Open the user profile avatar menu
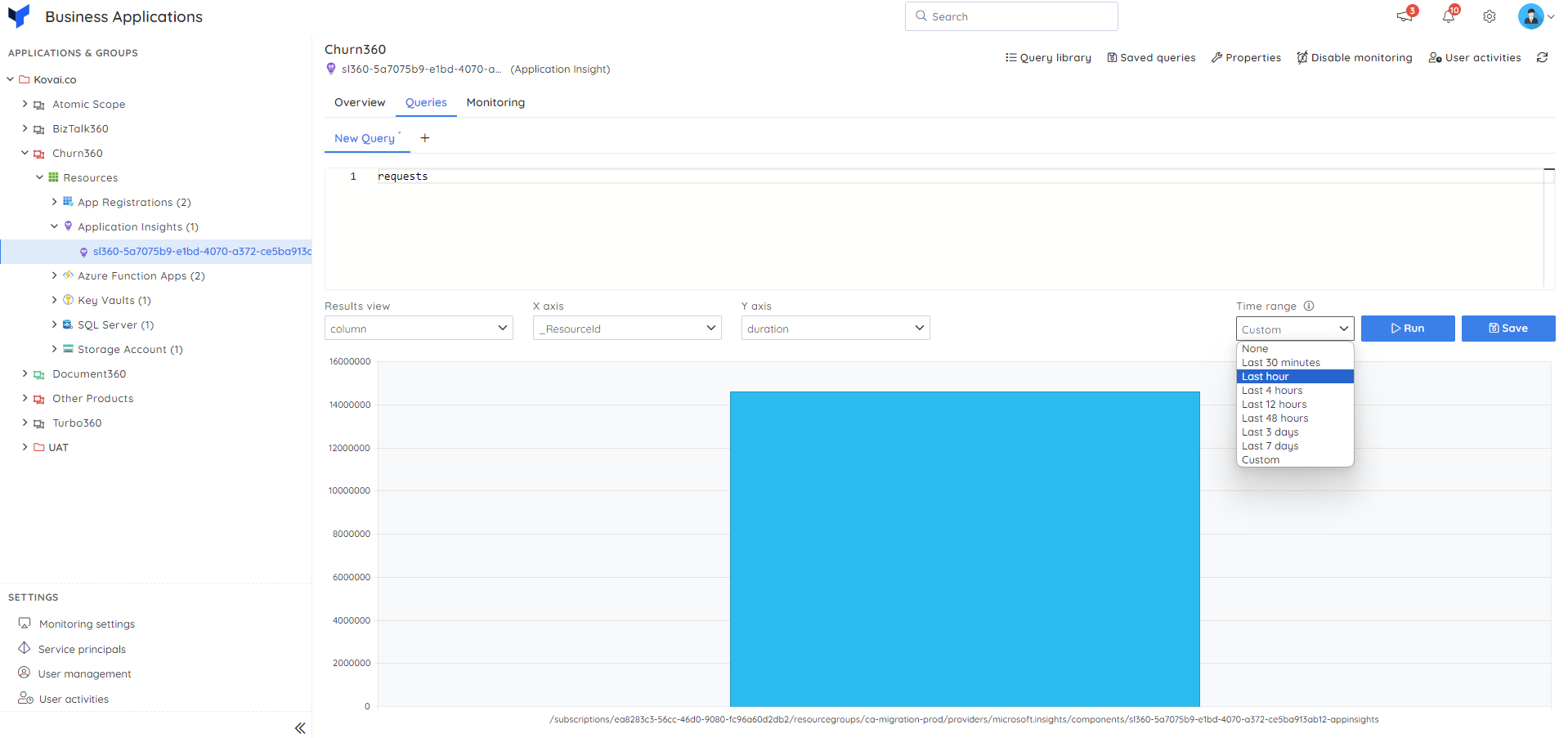The image size is (1568, 738). point(1531,16)
